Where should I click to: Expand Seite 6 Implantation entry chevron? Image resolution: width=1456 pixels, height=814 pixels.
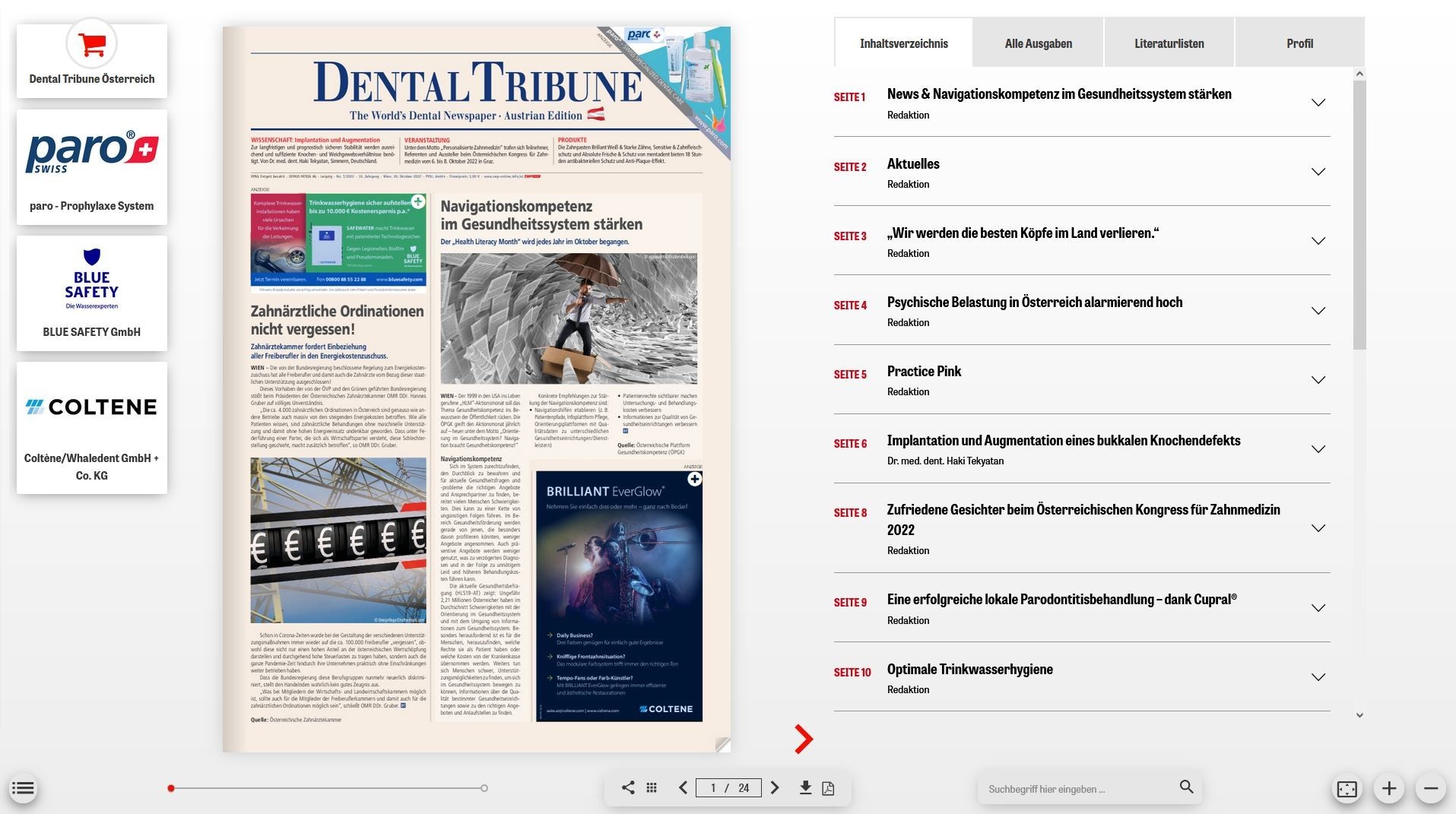pos(1318,449)
